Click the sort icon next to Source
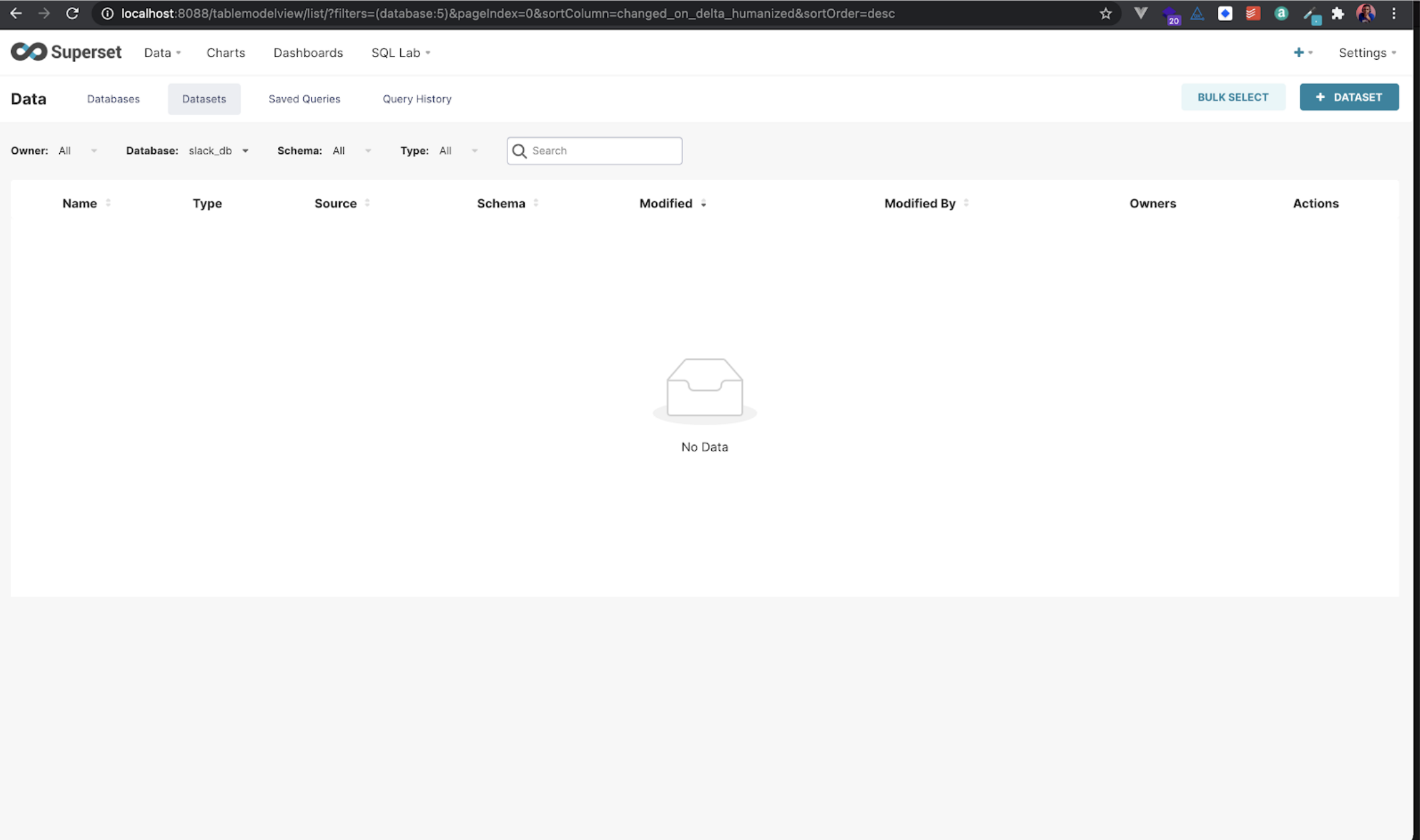This screenshot has width=1420, height=840. (x=367, y=203)
